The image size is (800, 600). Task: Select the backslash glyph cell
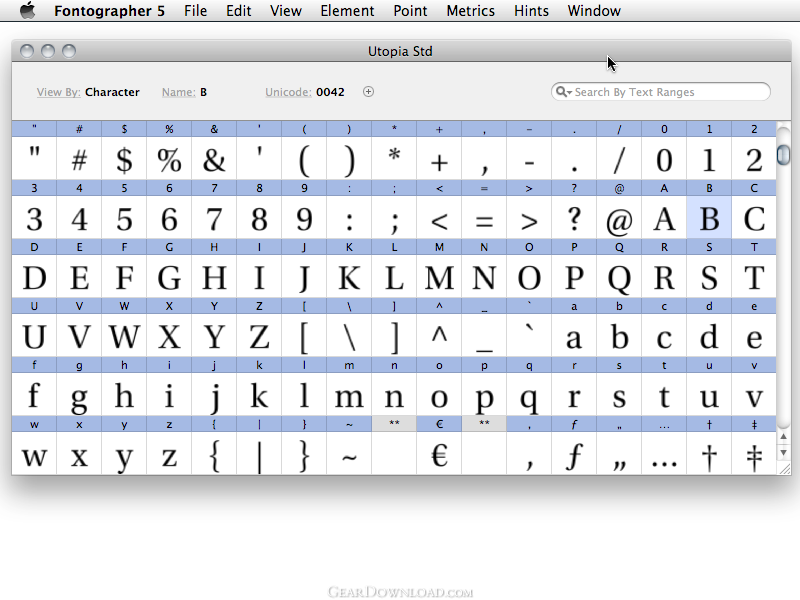point(349,336)
